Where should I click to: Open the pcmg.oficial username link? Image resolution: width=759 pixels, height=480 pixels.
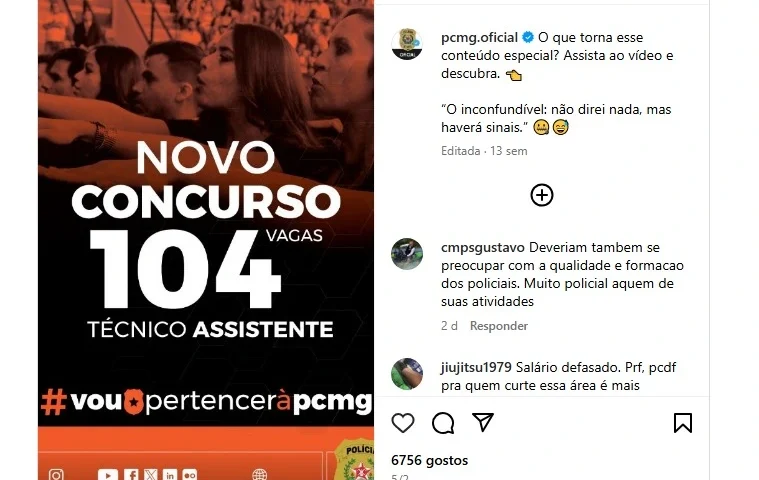(x=479, y=37)
